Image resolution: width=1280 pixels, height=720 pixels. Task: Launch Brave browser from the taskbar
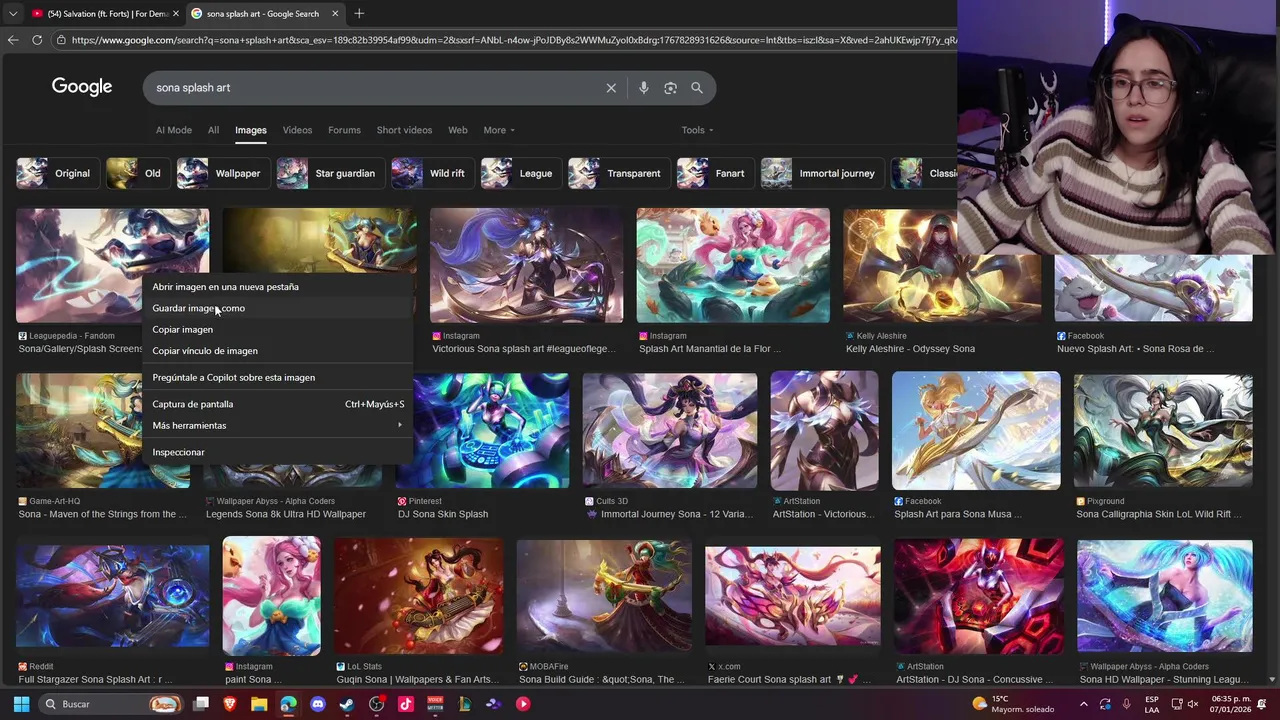click(230, 704)
